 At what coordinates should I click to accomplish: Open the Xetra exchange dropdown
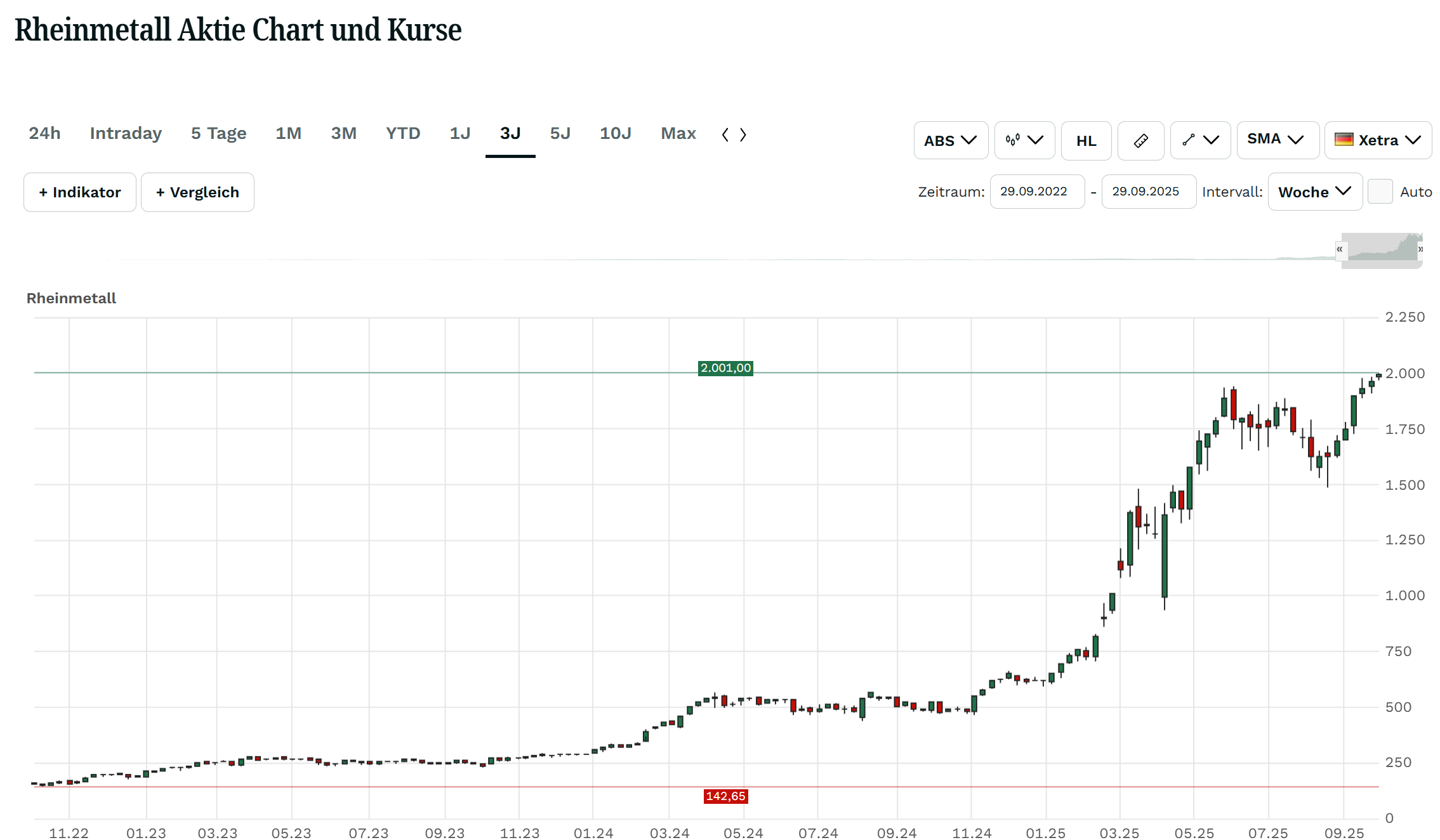pyautogui.click(x=1378, y=140)
